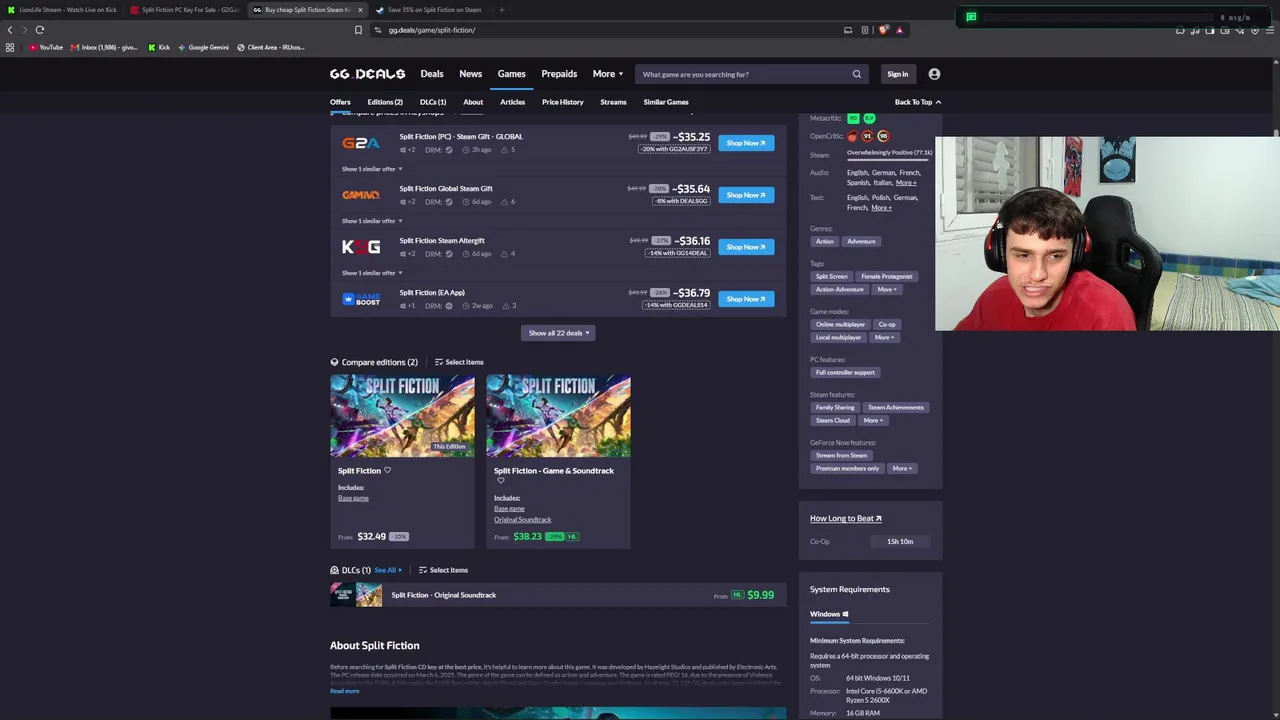Click the Gamivo store logo
This screenshot has width=1280, height=720.
point(360,195)
